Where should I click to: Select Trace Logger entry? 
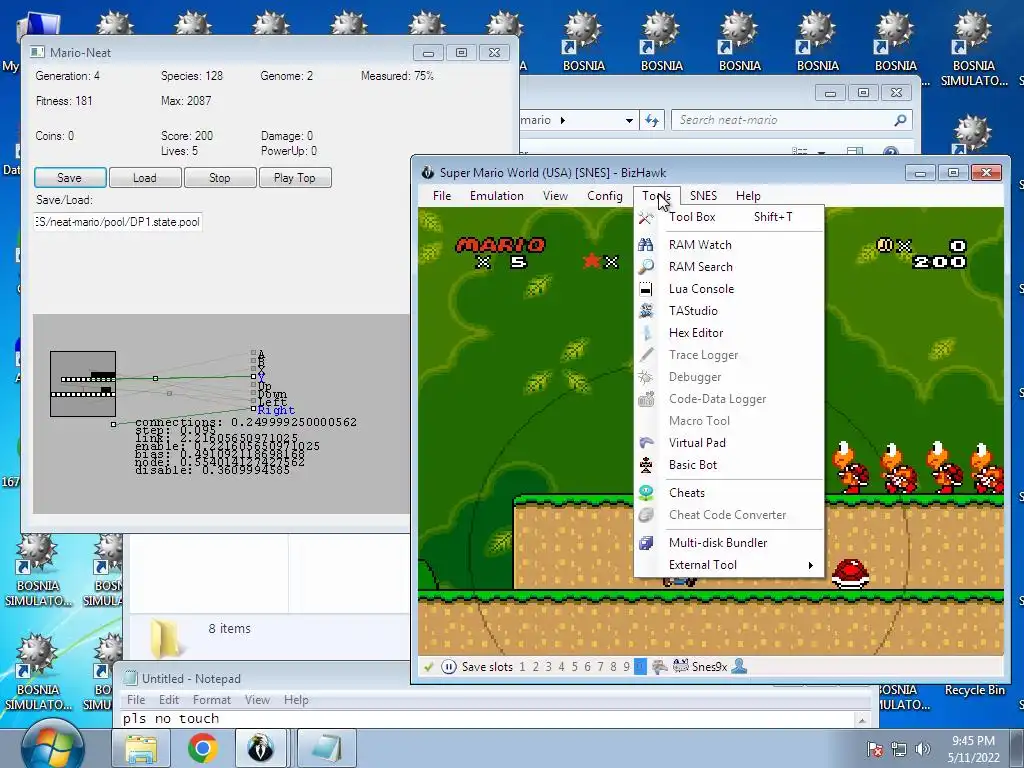(729, 355)
